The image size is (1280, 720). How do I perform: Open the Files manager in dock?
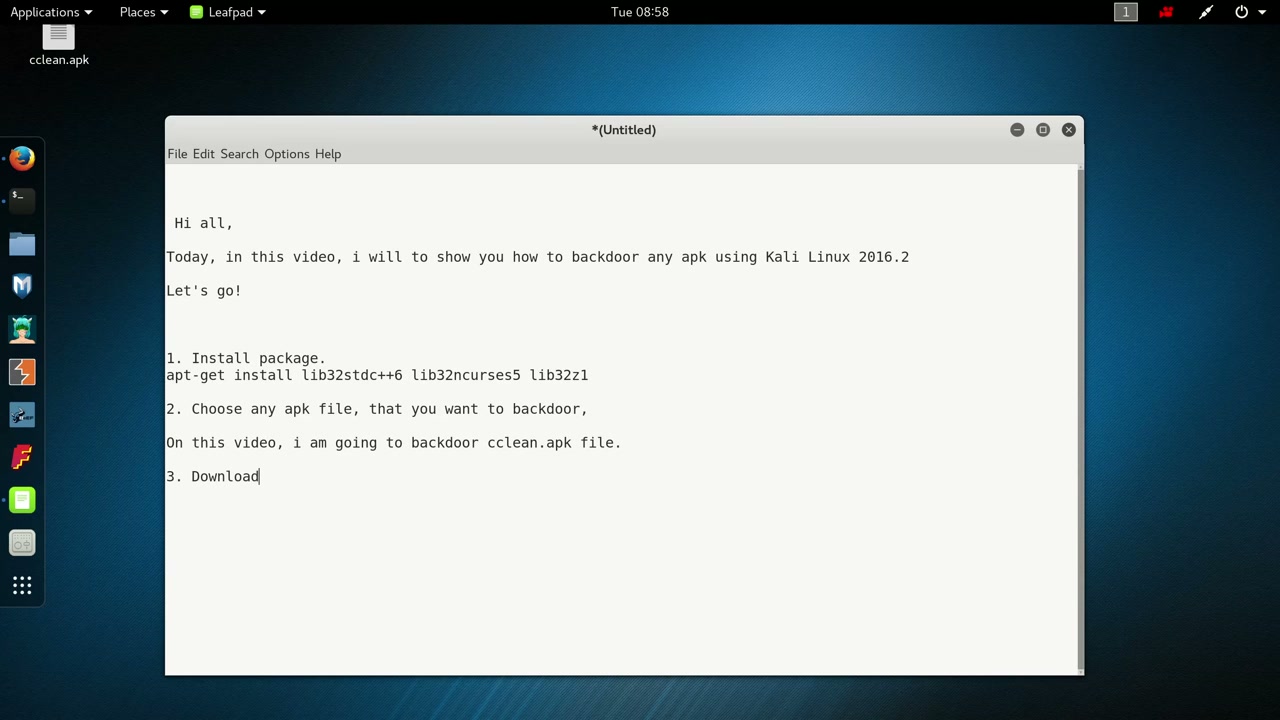pyautogui.click(x=22, y=243)
